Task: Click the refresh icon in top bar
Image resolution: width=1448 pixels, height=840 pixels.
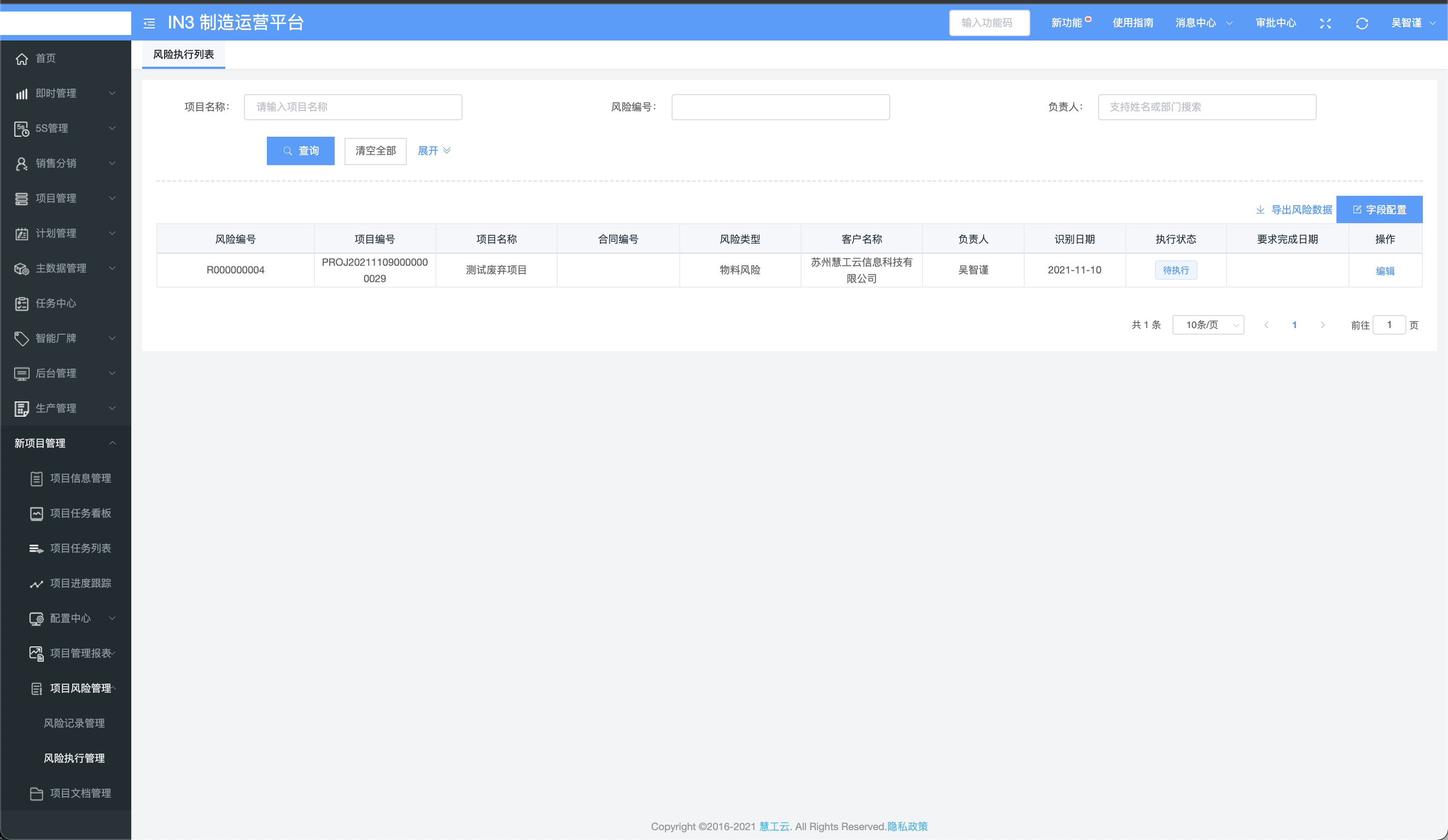Action: pyautogui.click(x=1361, y=23)
